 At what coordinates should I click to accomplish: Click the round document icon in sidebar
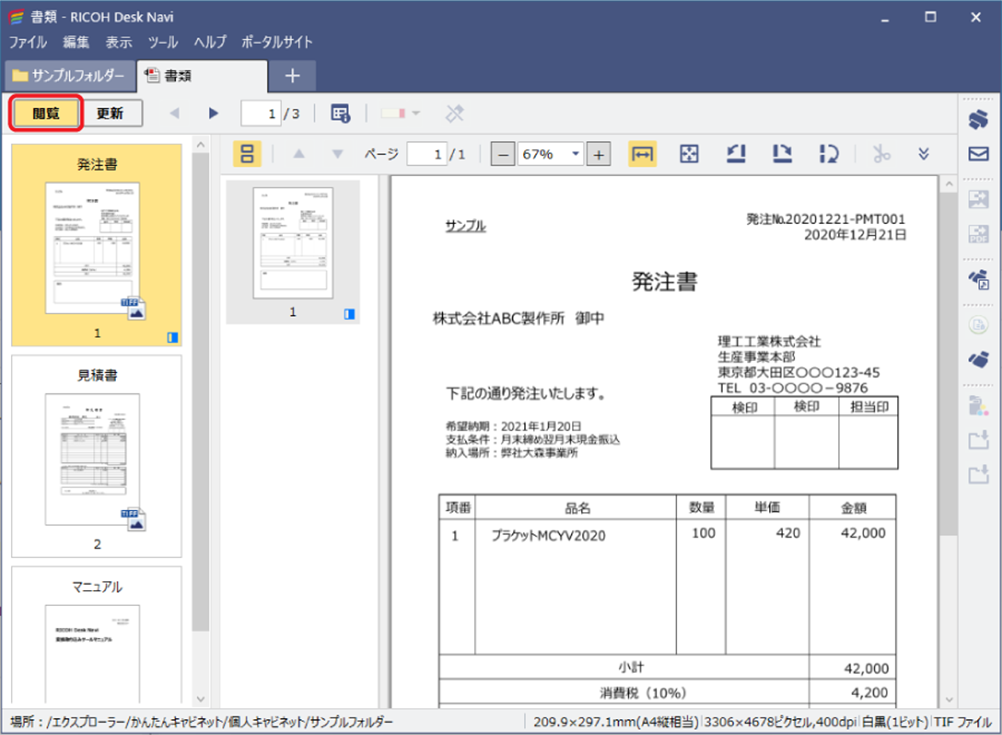(x=978, y=325)
